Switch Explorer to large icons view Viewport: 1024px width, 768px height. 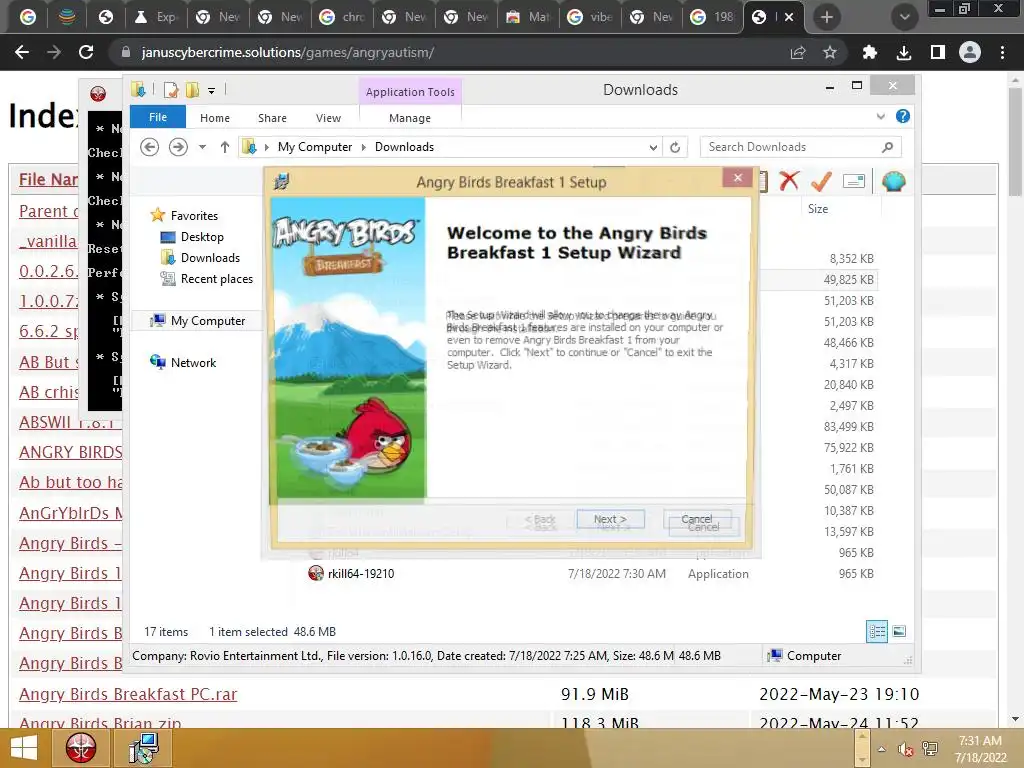pyautogui.click(x=899, y=631)
